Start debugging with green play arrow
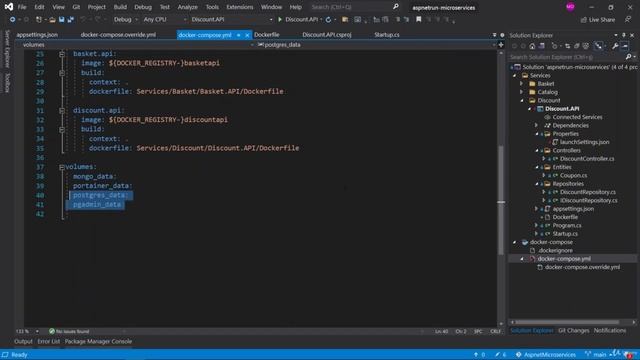 (280, 19)
